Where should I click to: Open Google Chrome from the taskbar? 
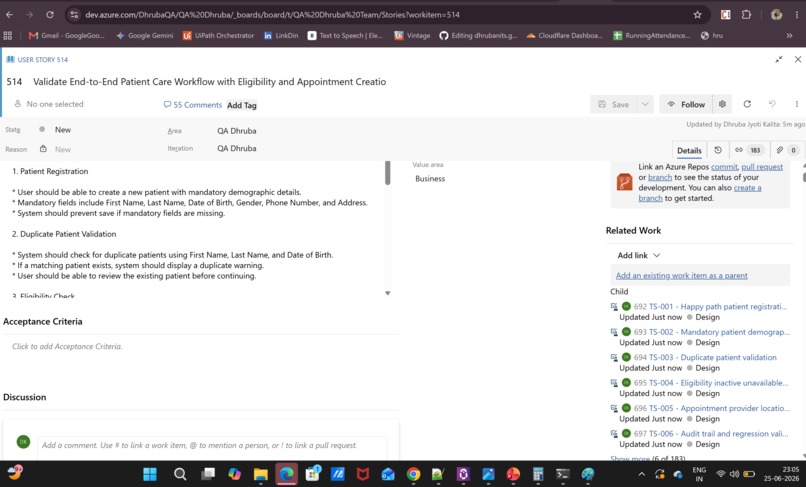(x=413, y=474)
